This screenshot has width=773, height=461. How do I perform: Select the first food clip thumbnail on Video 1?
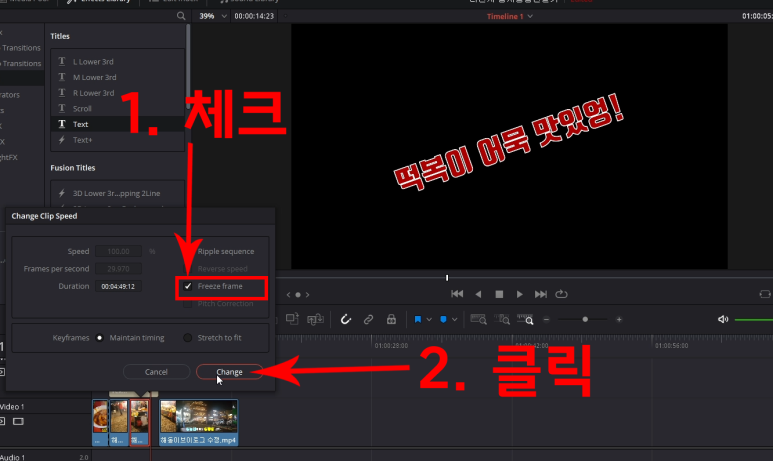(100, 423)
